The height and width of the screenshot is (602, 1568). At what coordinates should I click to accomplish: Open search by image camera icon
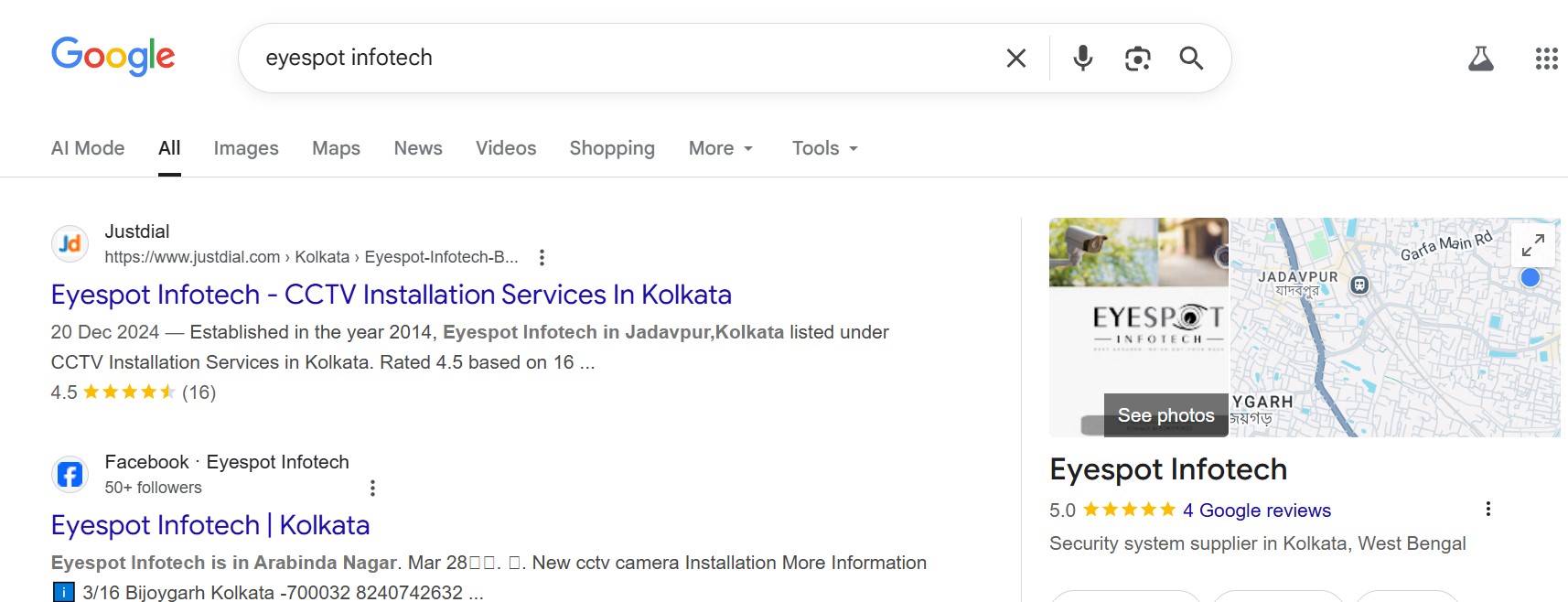click(x=1137, y=59)
